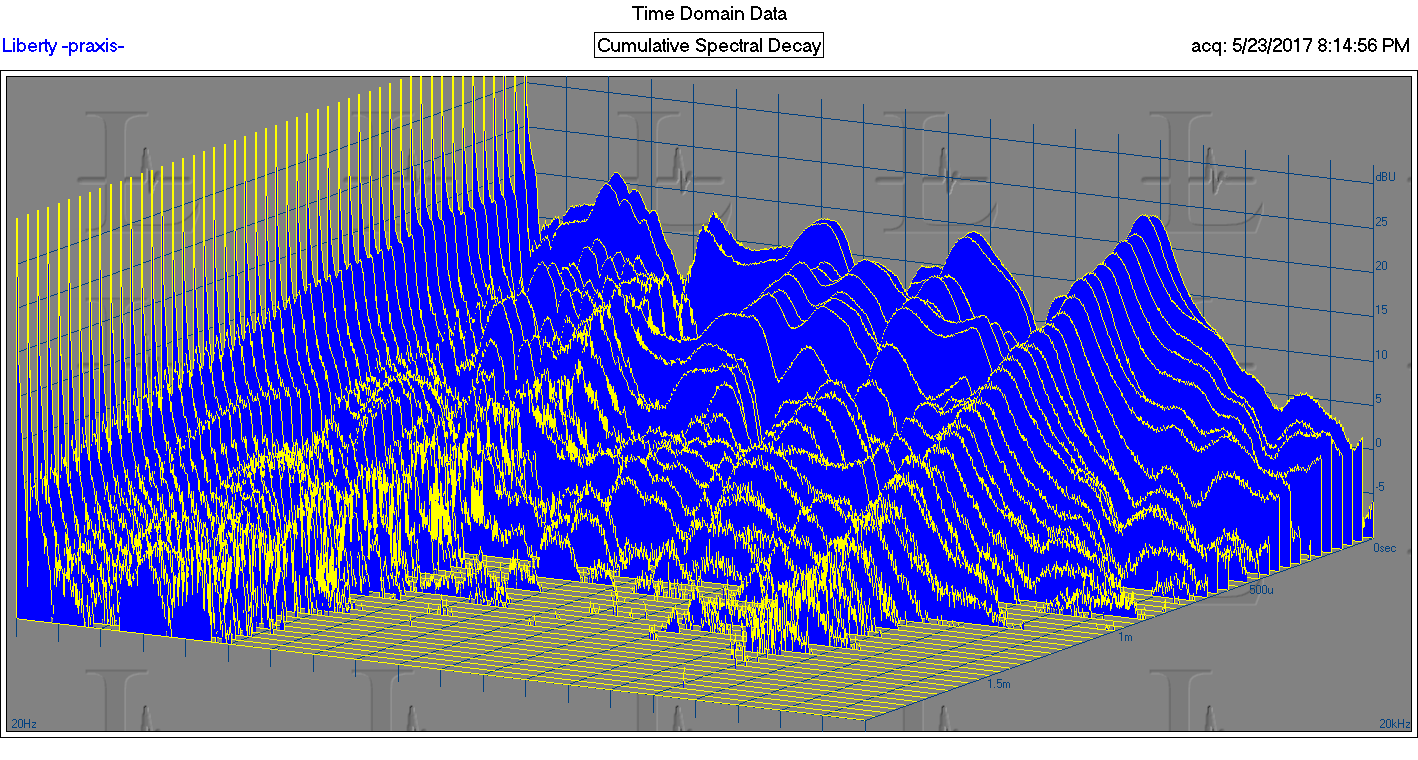This screenshot has height=760, width=1418.
Task: Click the Time Domain Data heading
Action: pyautogui.click(x=709, y=13)
